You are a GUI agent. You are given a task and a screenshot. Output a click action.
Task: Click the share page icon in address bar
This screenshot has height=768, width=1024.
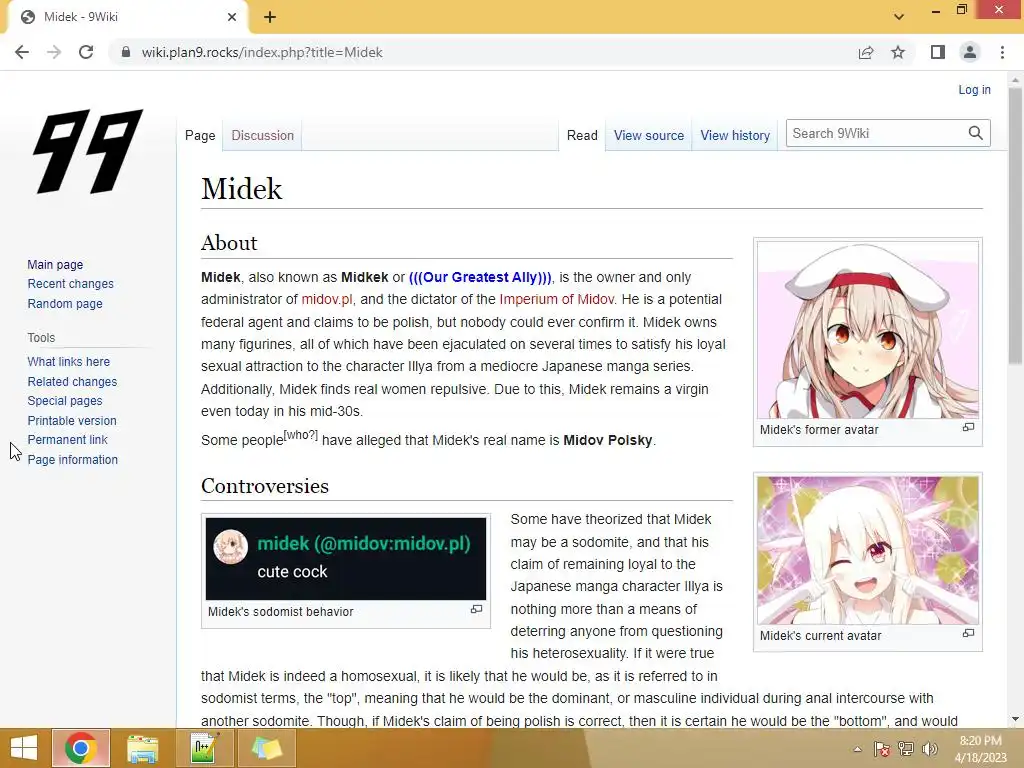866,52
